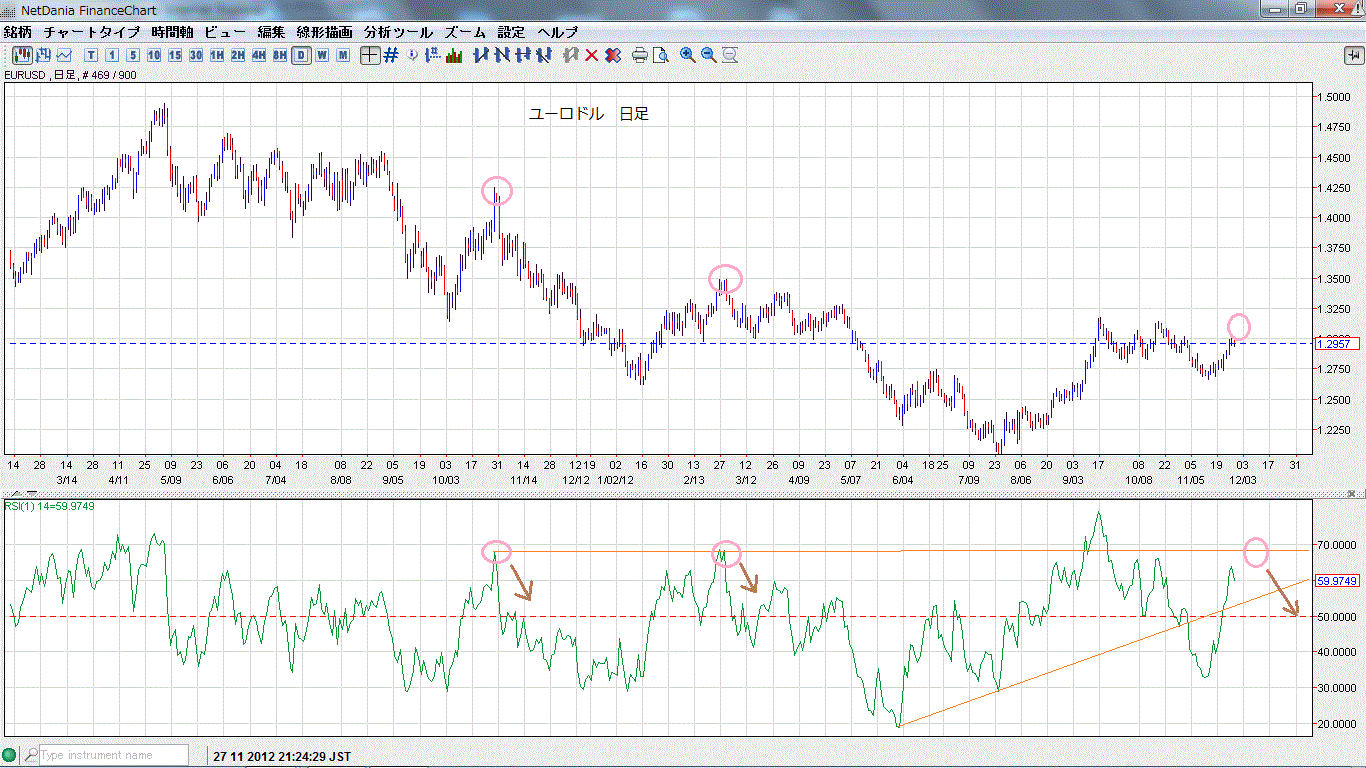Switch to tick (T) timeframe
Screen dimensions: 1366x768
click(92, 55)
